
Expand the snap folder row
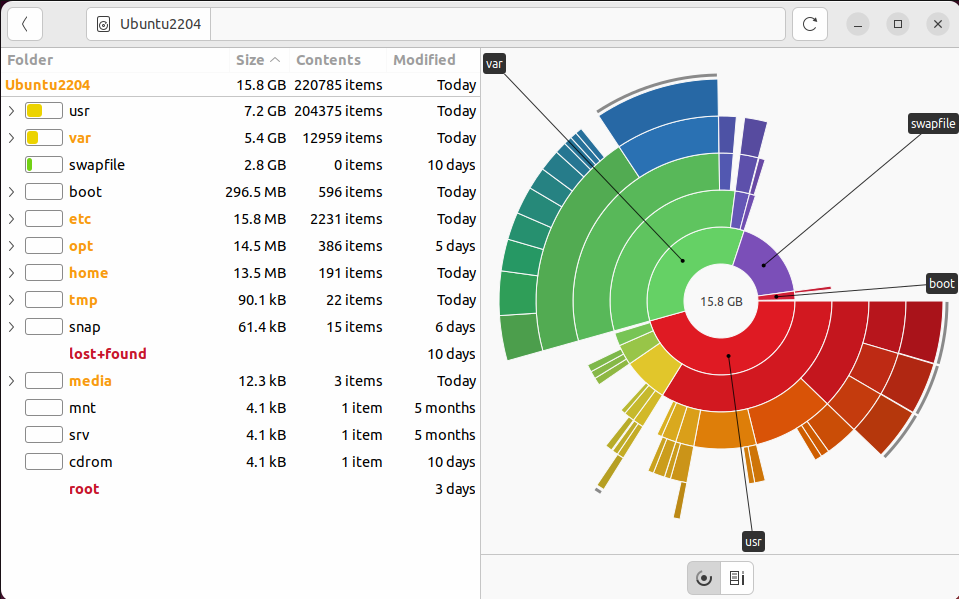(x=12, y=327)
